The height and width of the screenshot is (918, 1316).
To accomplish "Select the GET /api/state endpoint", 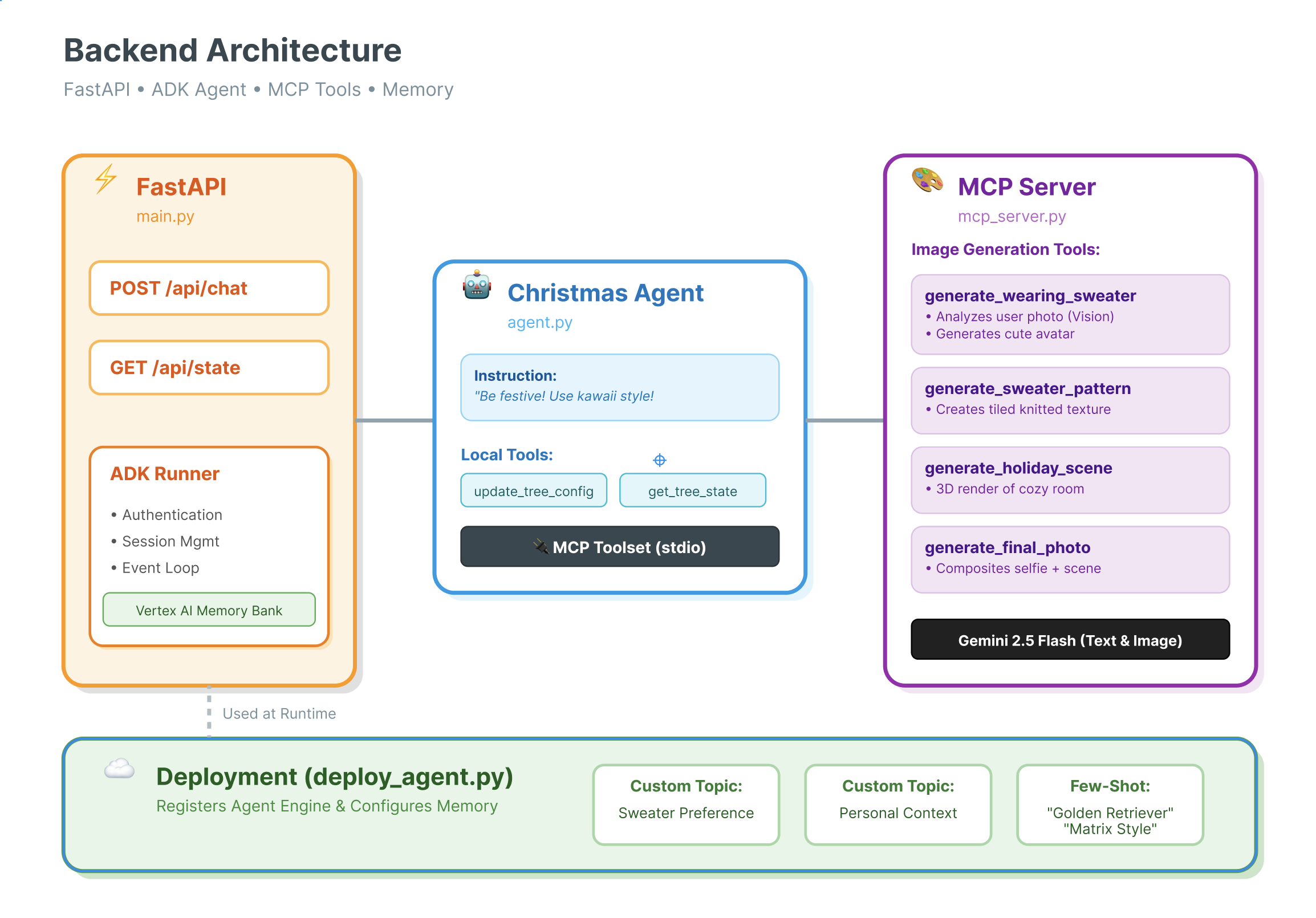I will (x=208, y=367).
